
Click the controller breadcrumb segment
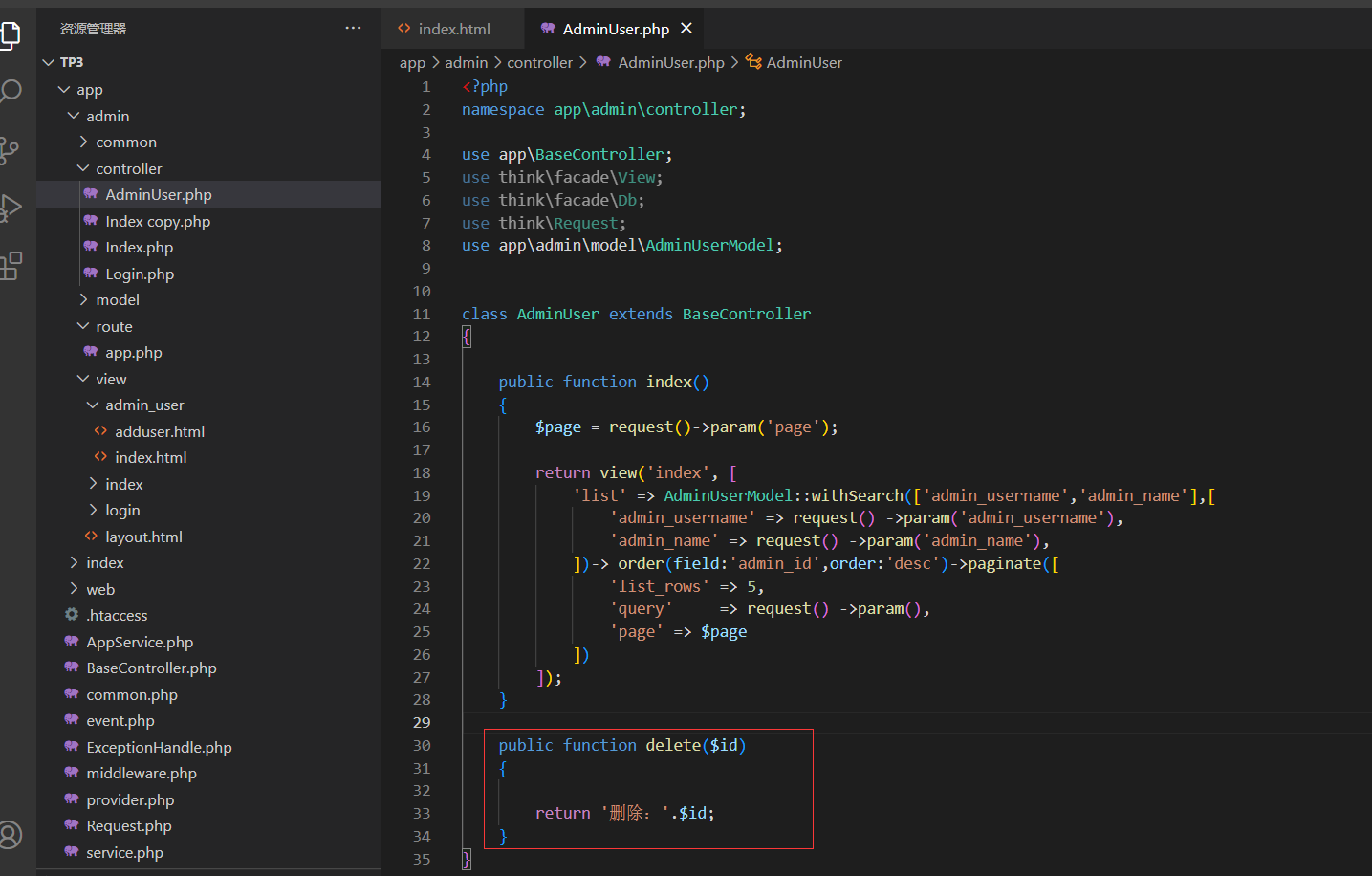pyautogui.click(x=539, y=63)
